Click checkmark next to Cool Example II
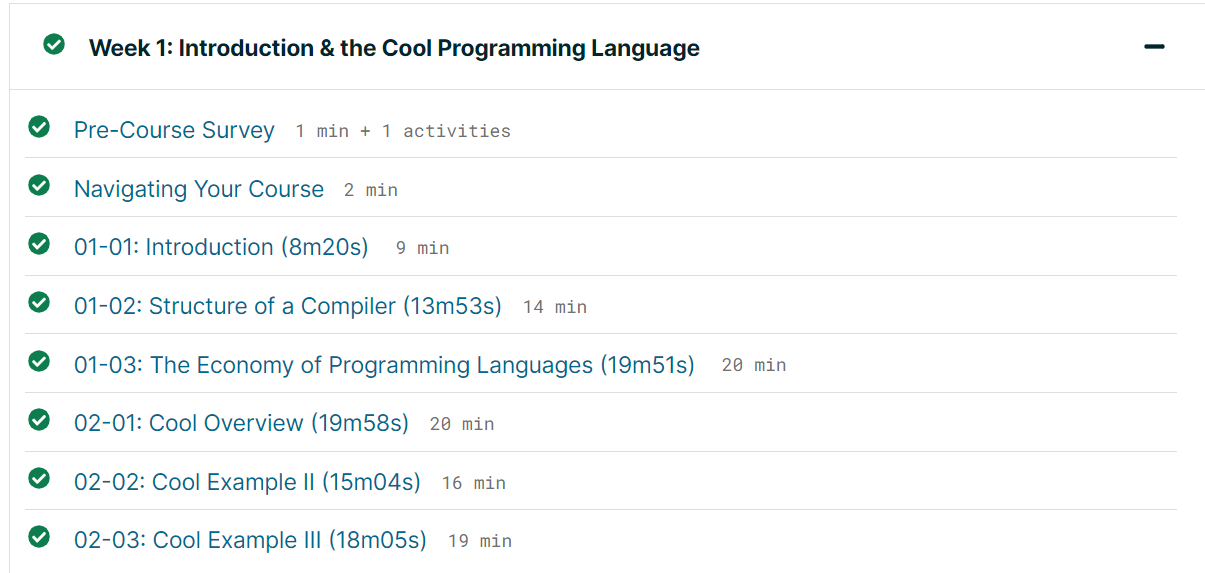This screenshot has height=573, width=1205. [39, 479]
